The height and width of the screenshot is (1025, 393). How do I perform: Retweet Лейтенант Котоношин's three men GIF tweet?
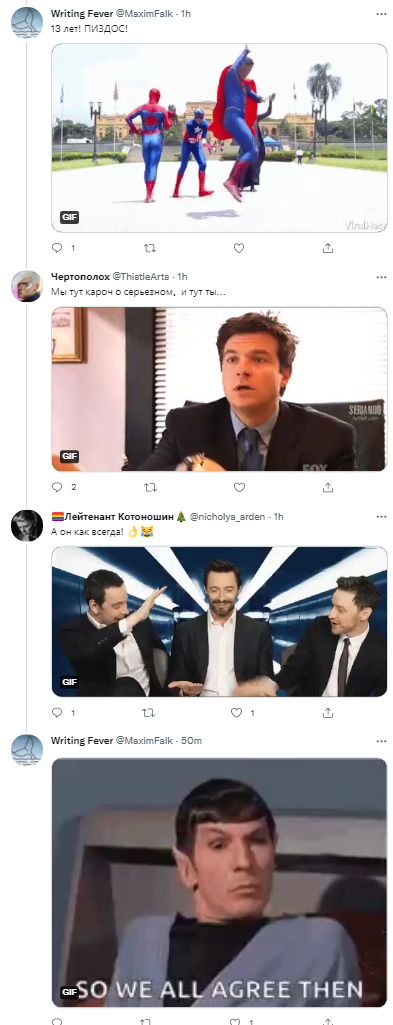coord(150,713)
